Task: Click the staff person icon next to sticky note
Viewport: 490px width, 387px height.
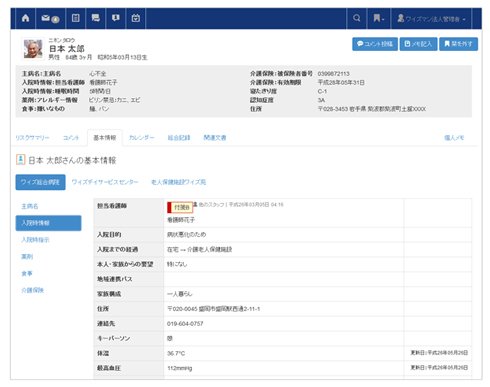Action: [x=195, y=204]
